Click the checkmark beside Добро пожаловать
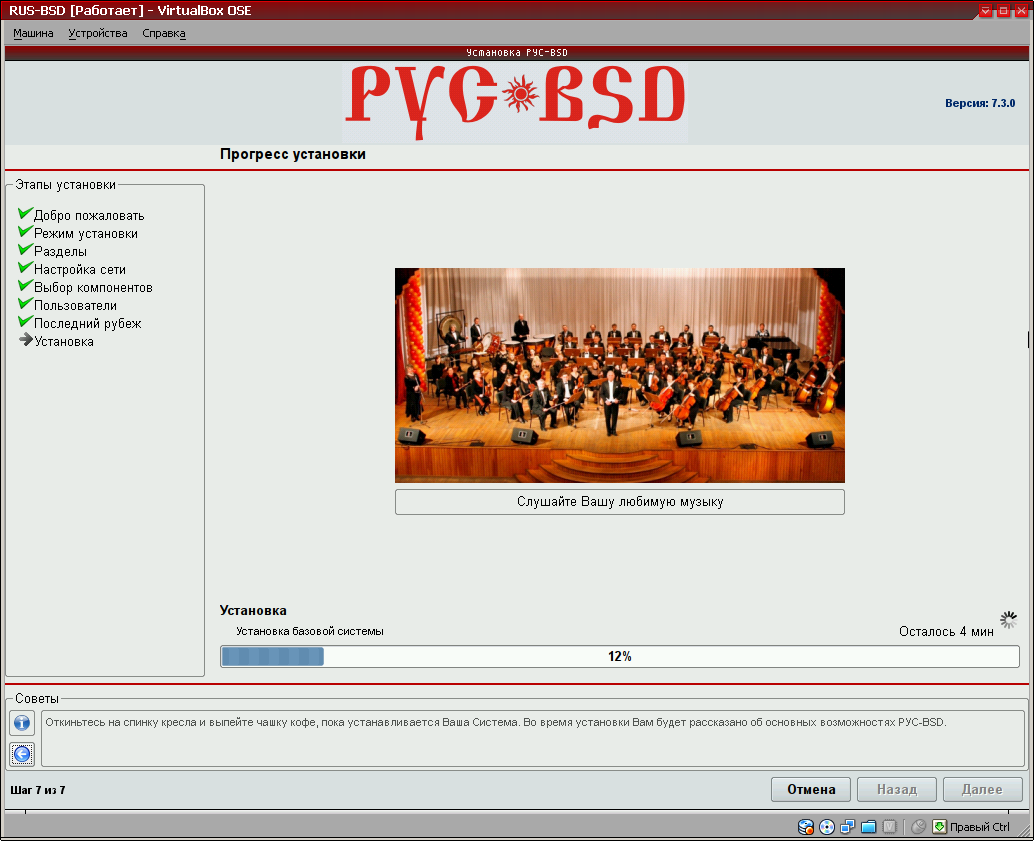Viewport: 1034px width, 841px height. (25, 213)
